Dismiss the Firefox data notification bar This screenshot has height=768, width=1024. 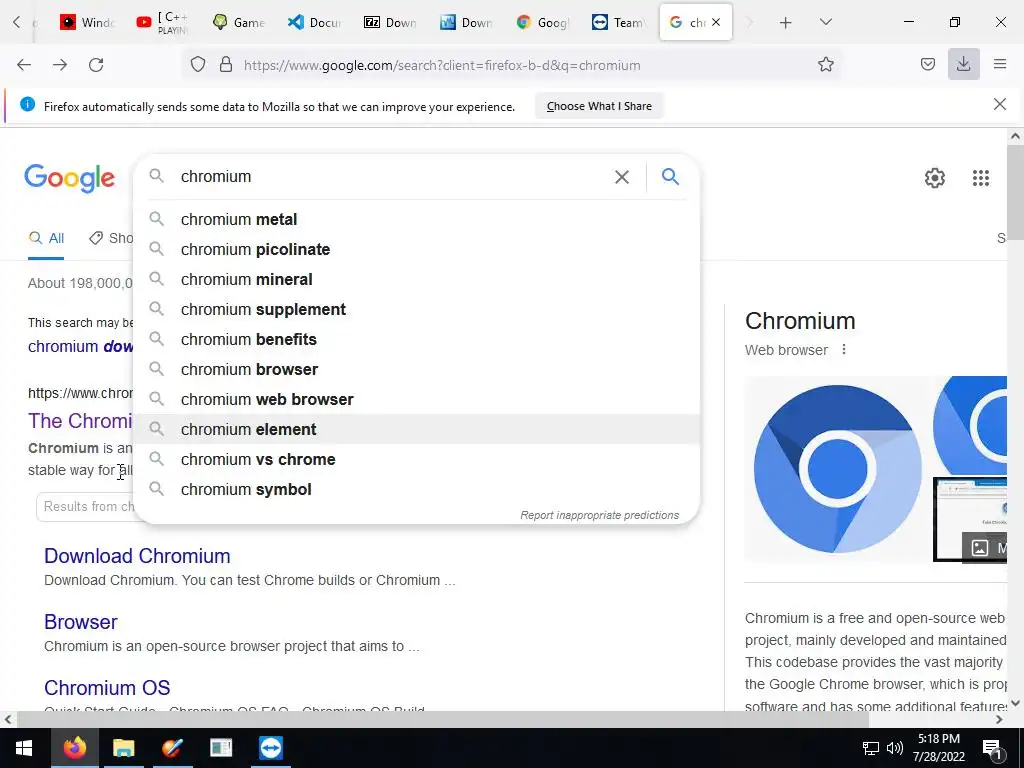(999, 104)
